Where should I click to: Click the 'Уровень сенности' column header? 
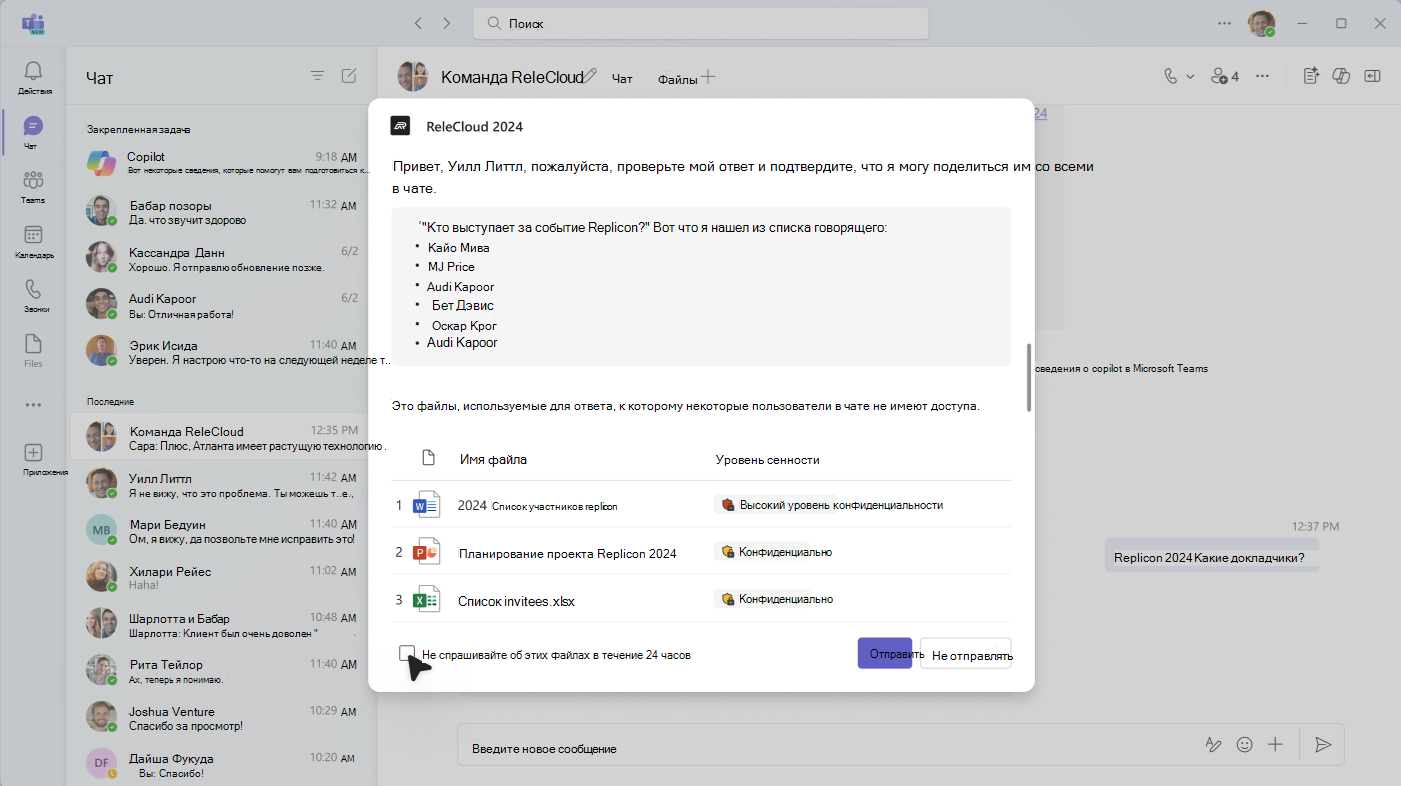[767, 459]
